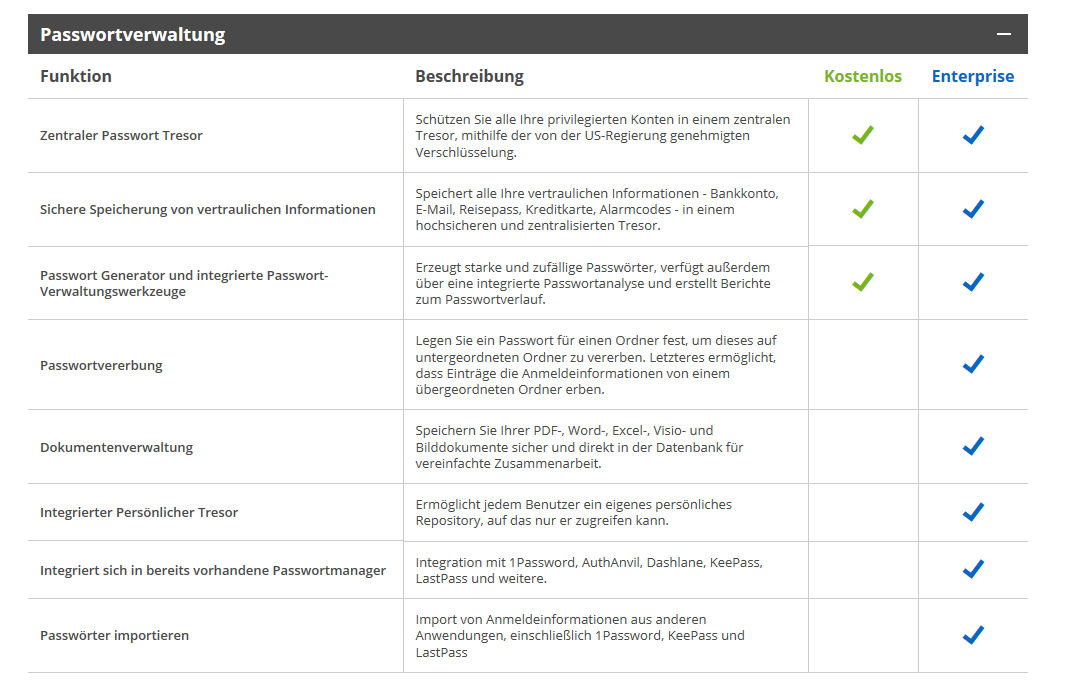Viewport: 1067px width, 691px height.
Task: Click the blue Enterprise checkmark for Zentraler Passwort Tresor
Action: pos(972,135)
